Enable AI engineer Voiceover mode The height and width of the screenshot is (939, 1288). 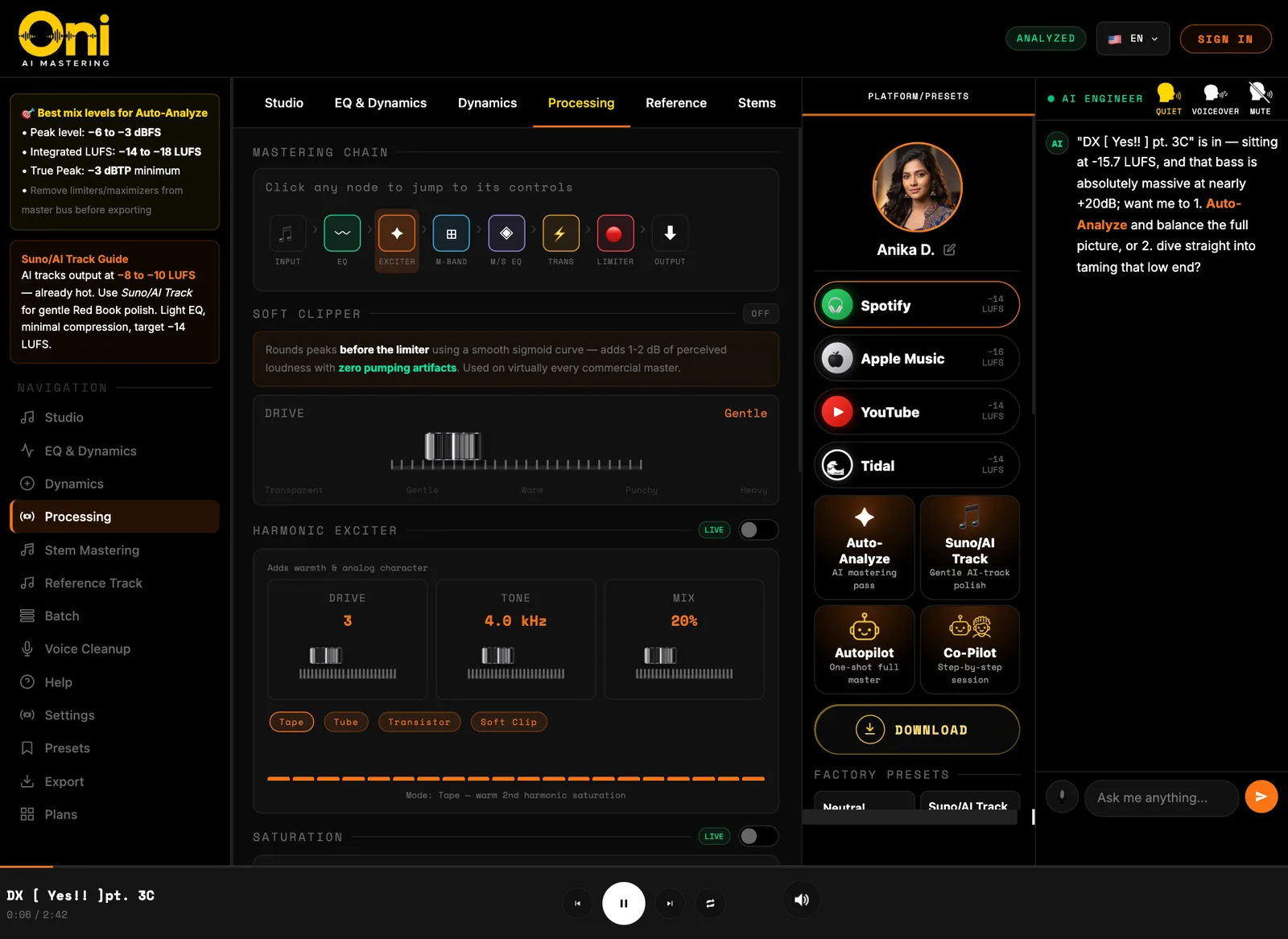tap(1216, 99)
